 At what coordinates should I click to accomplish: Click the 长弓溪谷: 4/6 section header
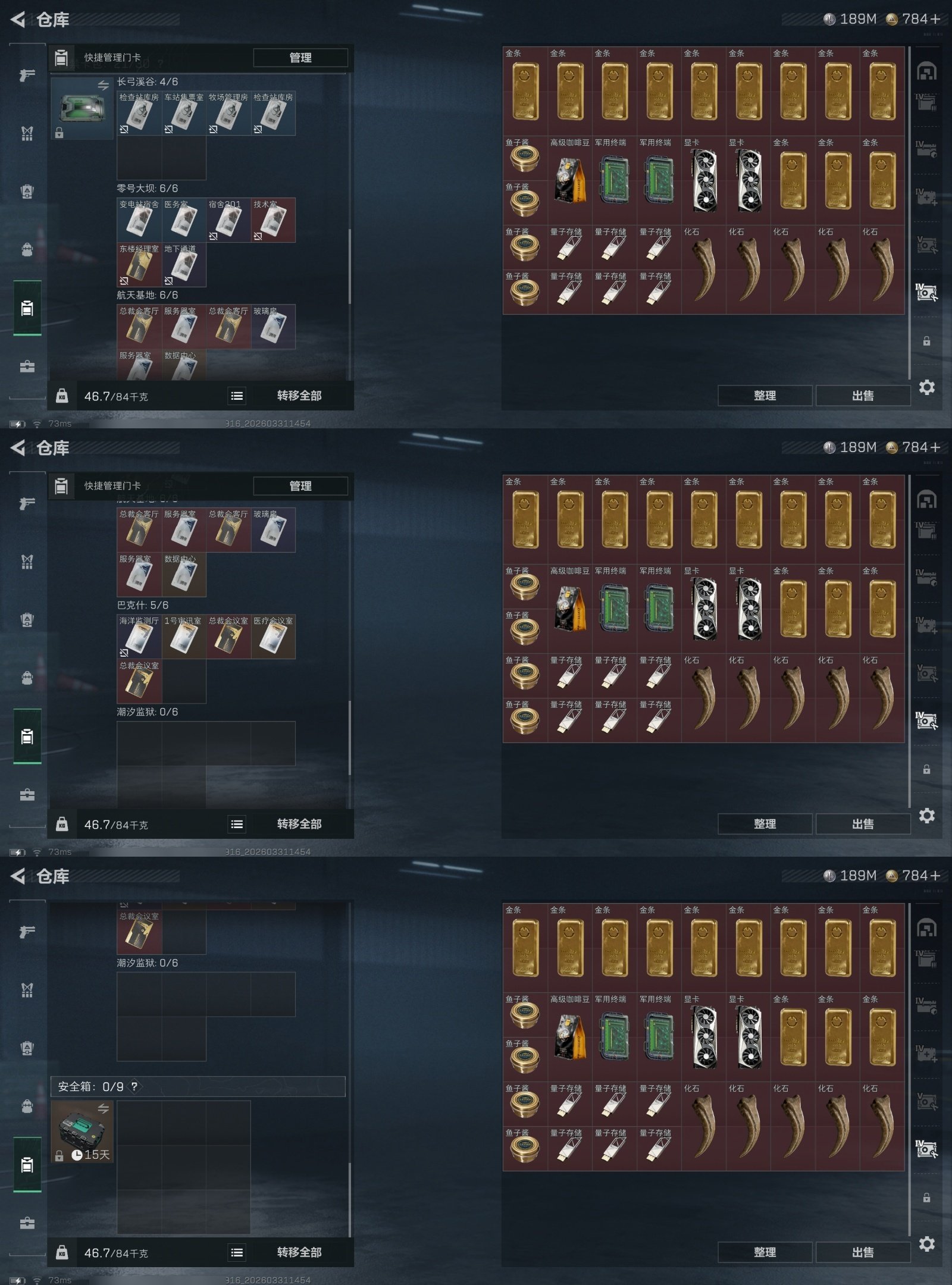click(148, 82)
